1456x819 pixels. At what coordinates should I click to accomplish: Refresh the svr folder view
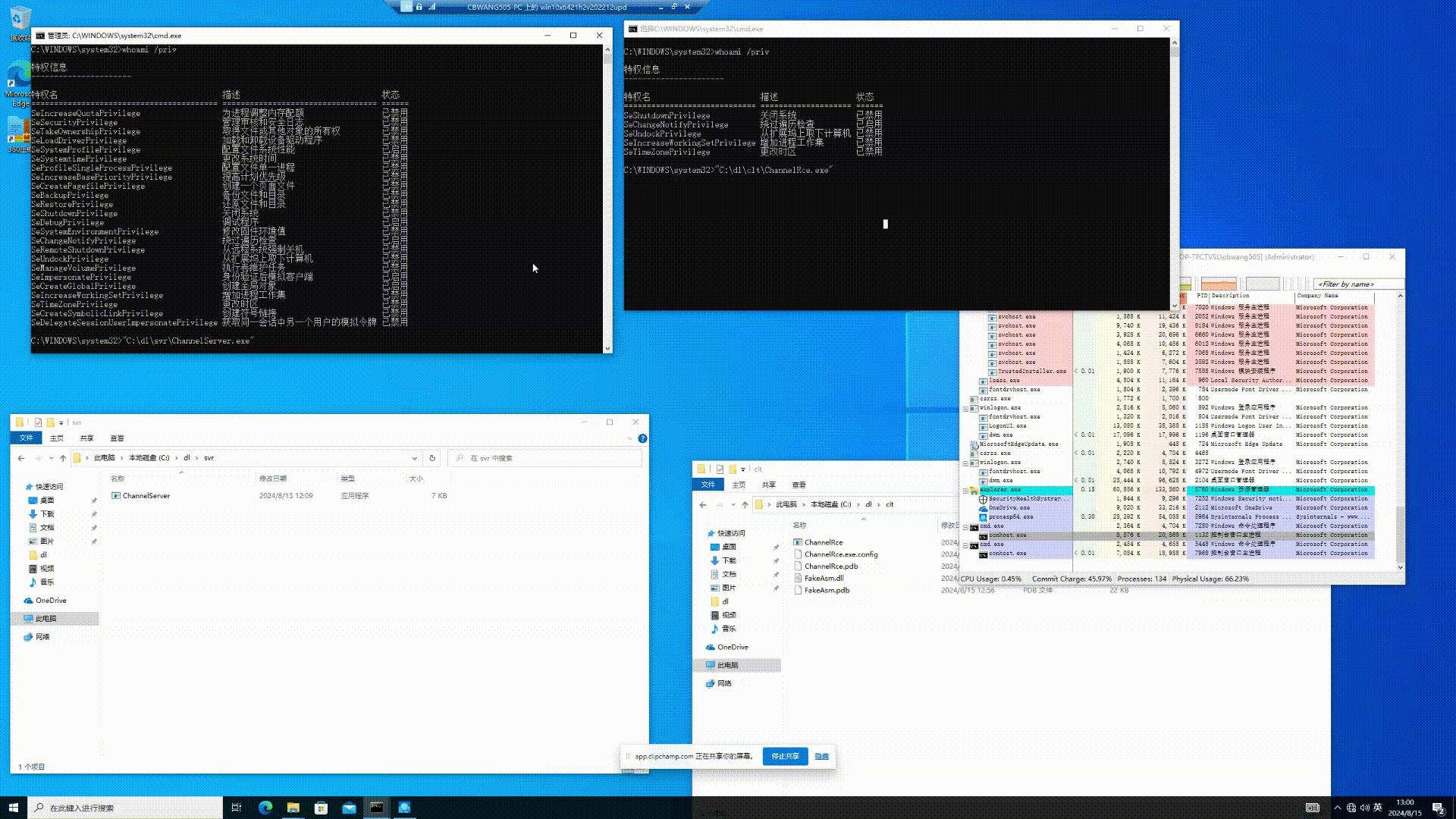coord(432,458)
